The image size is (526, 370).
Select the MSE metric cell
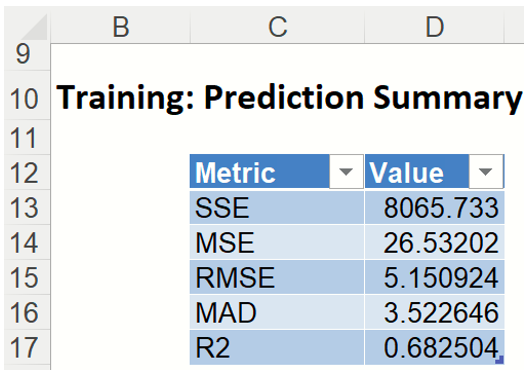coord(277,243)
